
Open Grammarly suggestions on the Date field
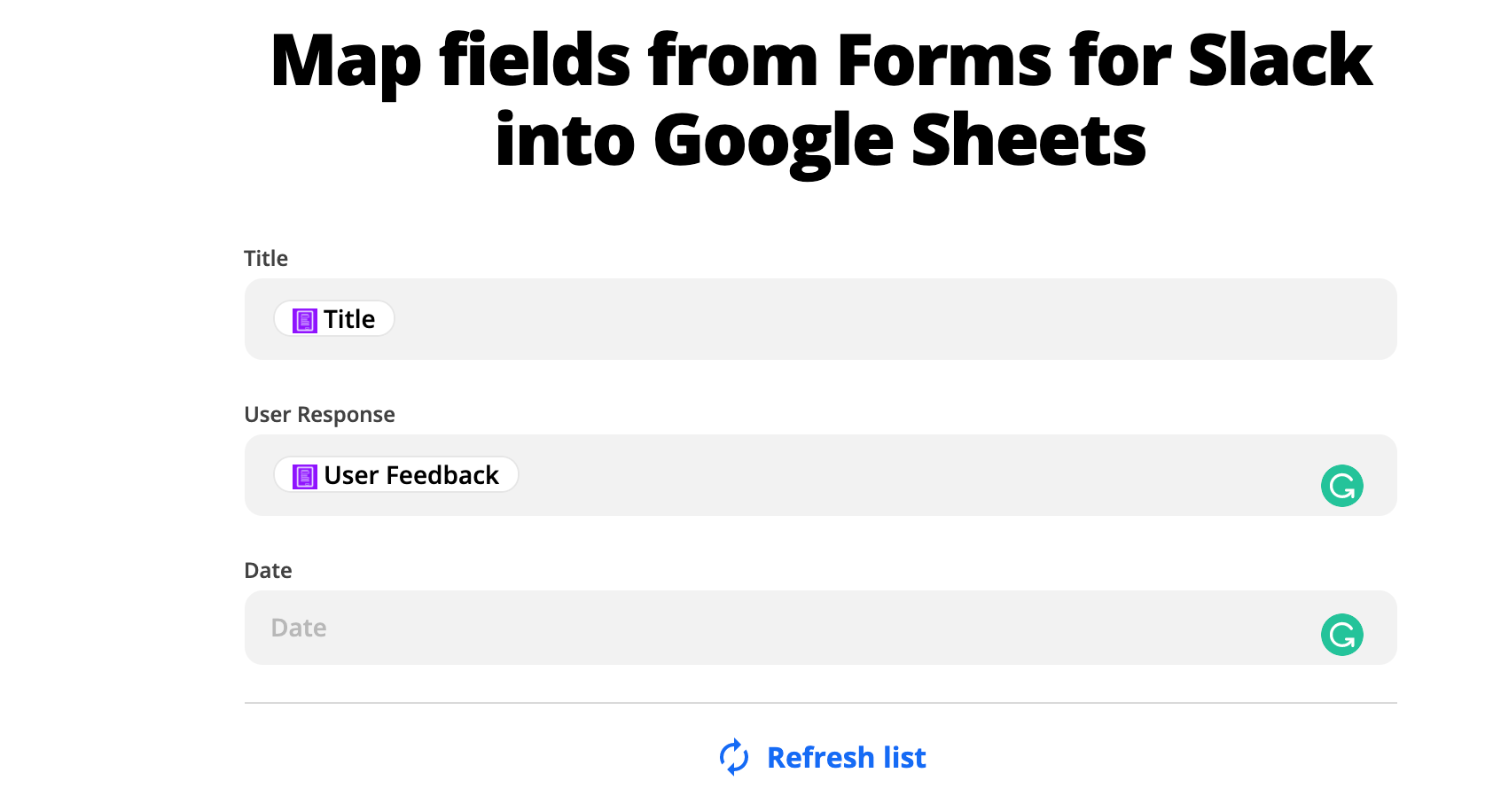[1341, 634]
